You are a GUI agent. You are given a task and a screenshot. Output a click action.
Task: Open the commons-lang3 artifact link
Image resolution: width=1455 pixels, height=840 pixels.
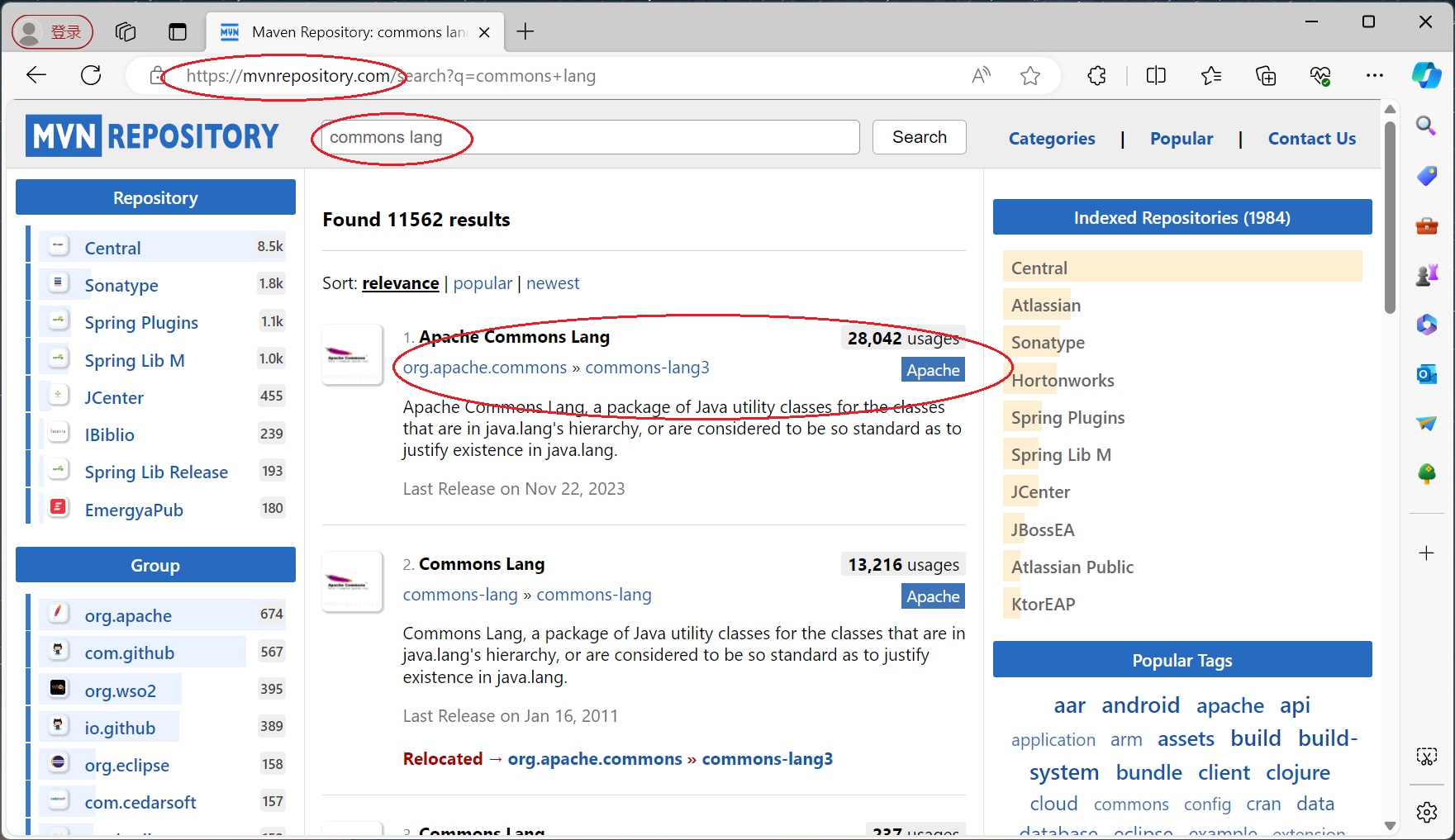point(647,368)
